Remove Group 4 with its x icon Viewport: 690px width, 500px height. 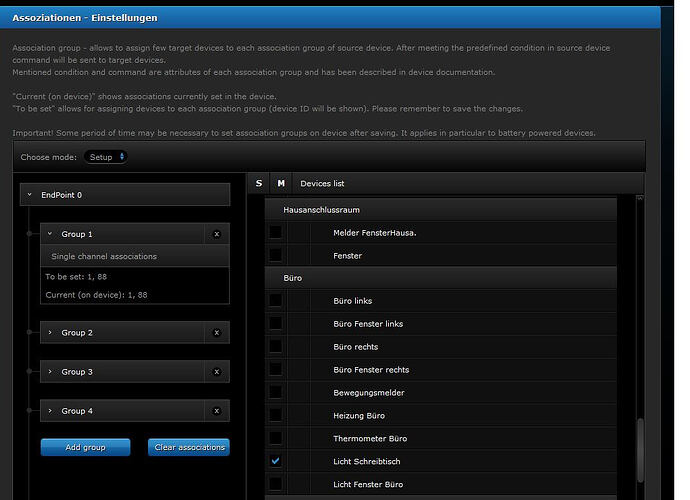(217, 411)
